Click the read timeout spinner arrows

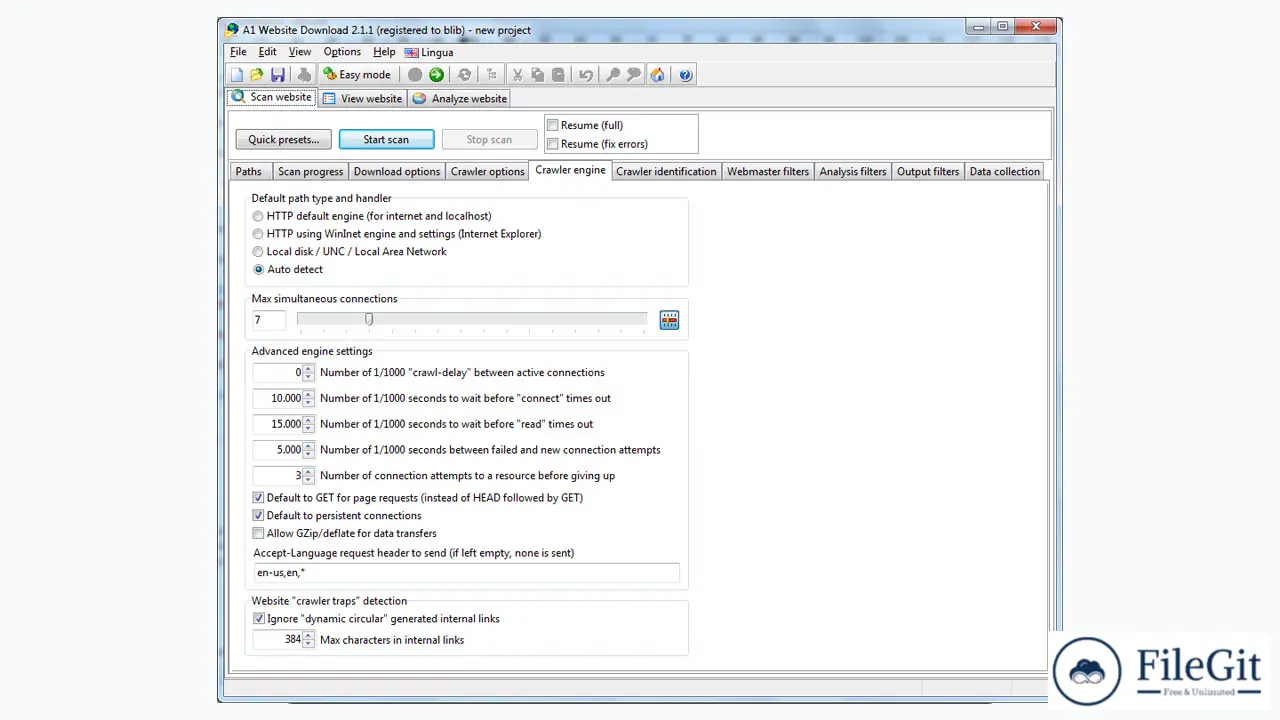(308, 424)
